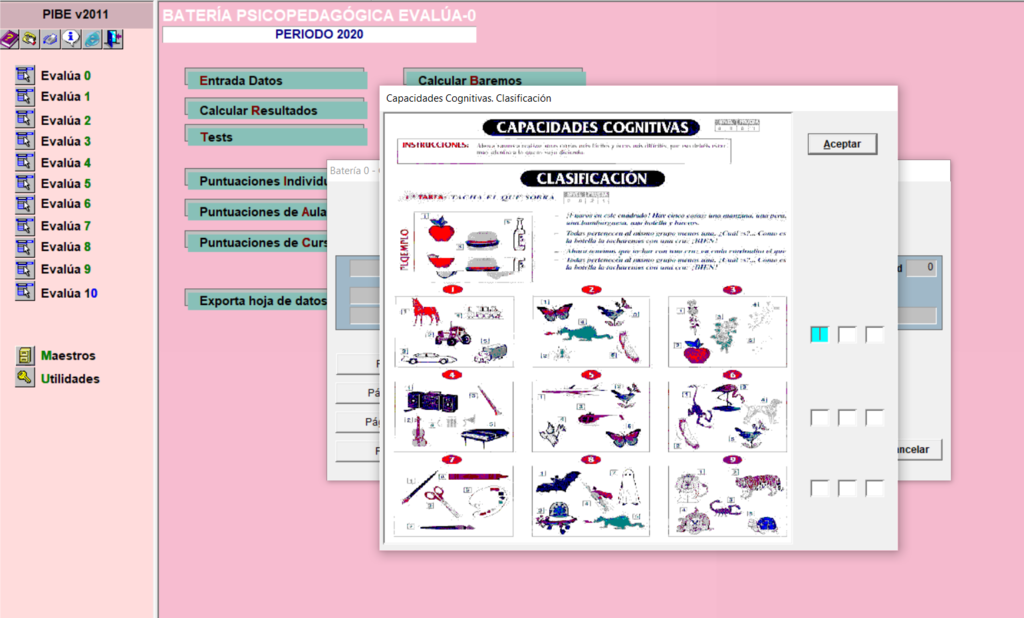This screenshot has width=1024, height=618.
Task: Click item 6 picture with flamingo and dog
Action: click(728, 416)
